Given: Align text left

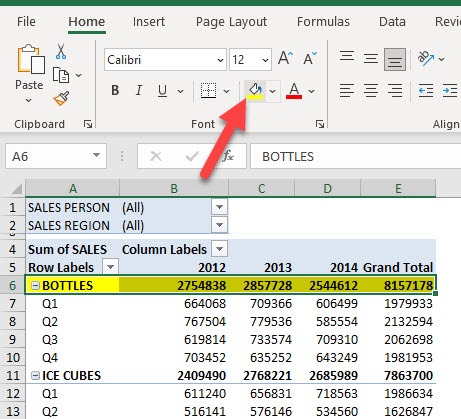Looking at the screenshot, I should point(347,91).
